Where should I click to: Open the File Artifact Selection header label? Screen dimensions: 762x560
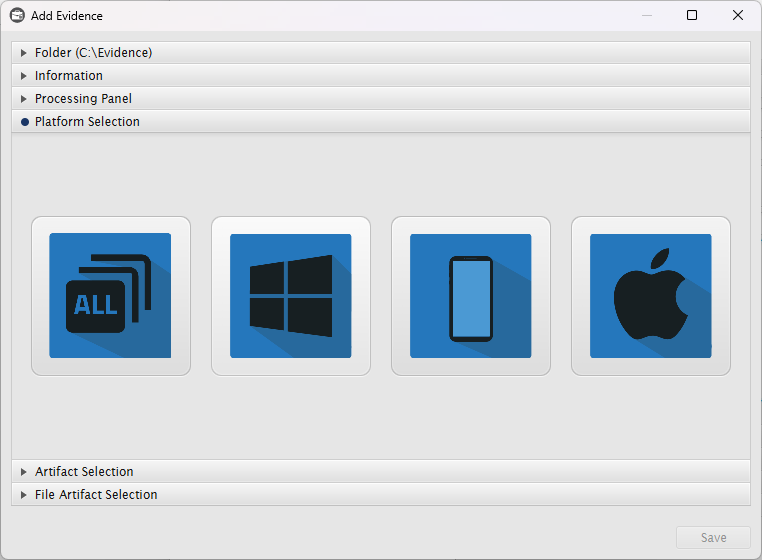[96, 494]
